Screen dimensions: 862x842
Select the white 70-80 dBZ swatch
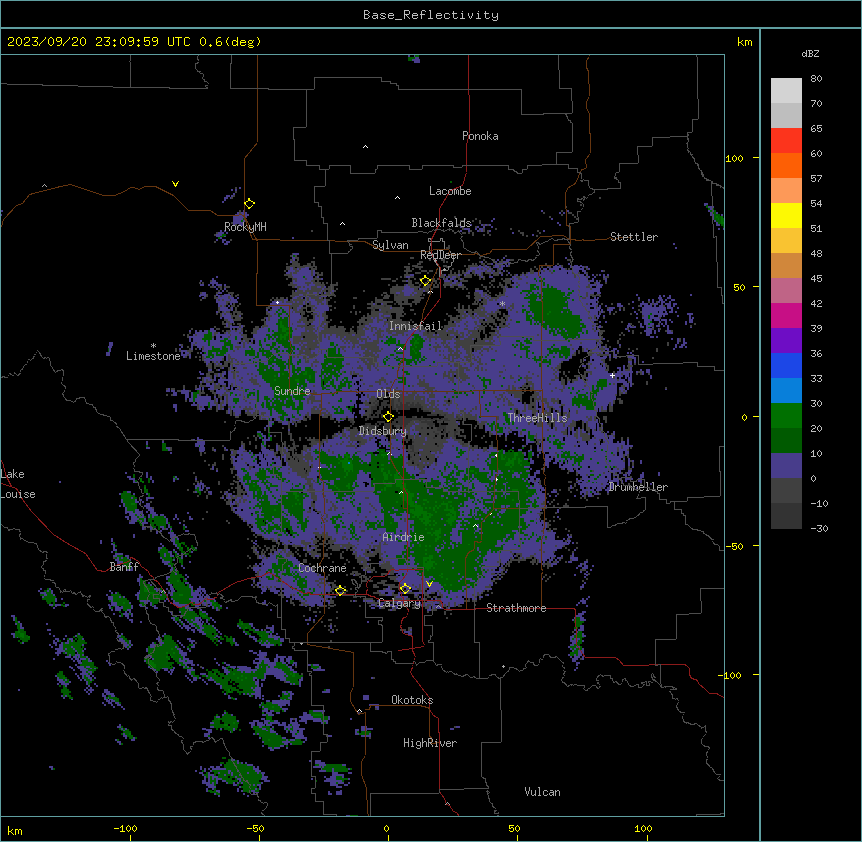tap(786, 91)
